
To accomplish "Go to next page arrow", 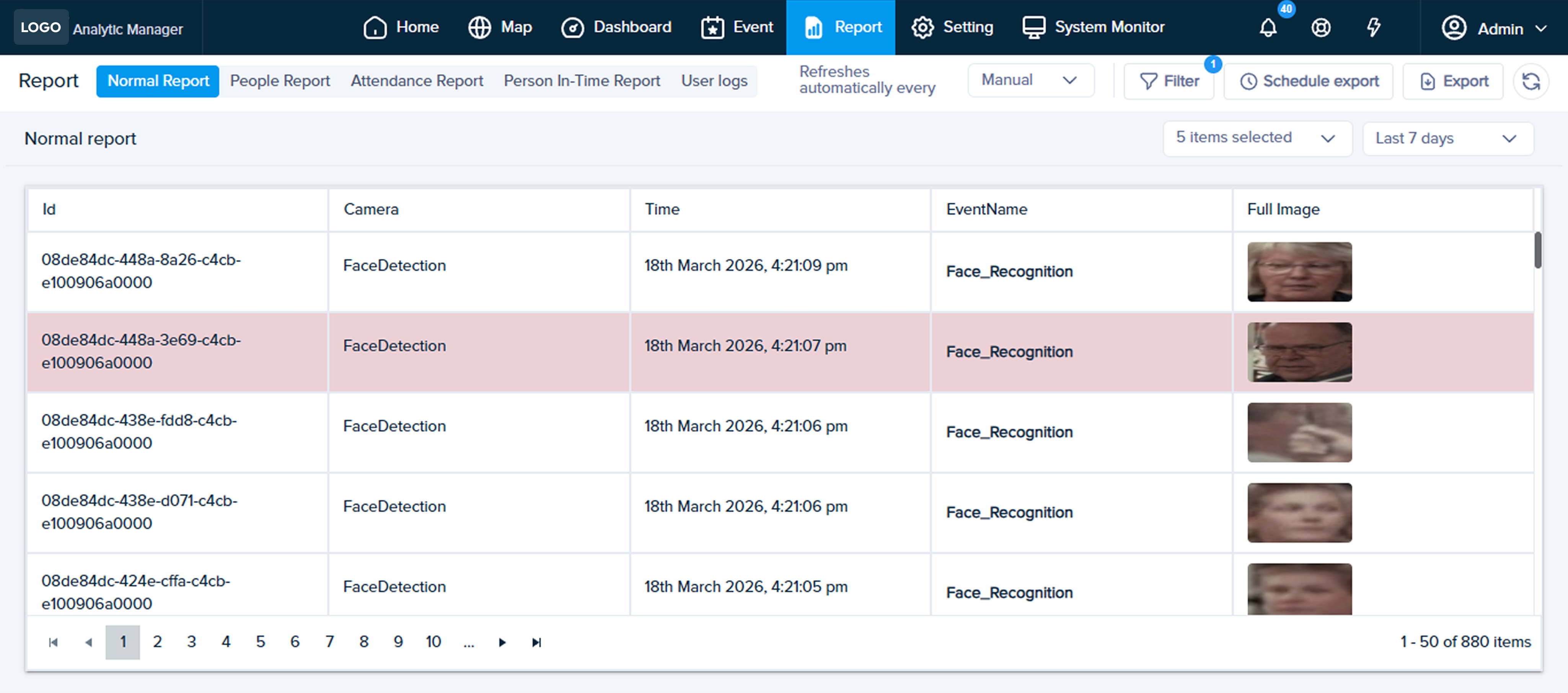I will pyautogui.click(x=502, y=642).
